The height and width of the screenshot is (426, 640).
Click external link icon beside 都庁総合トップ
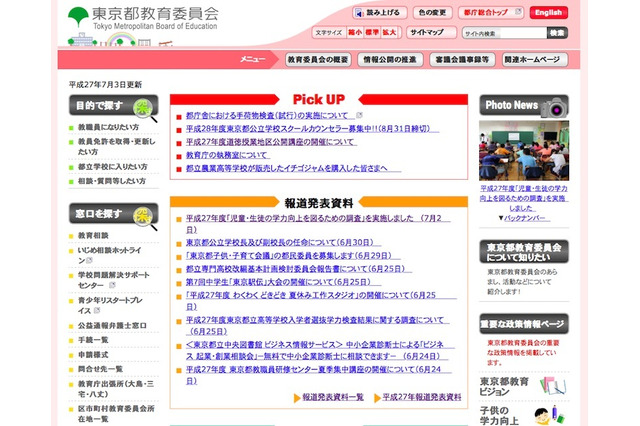click(518, 11)
